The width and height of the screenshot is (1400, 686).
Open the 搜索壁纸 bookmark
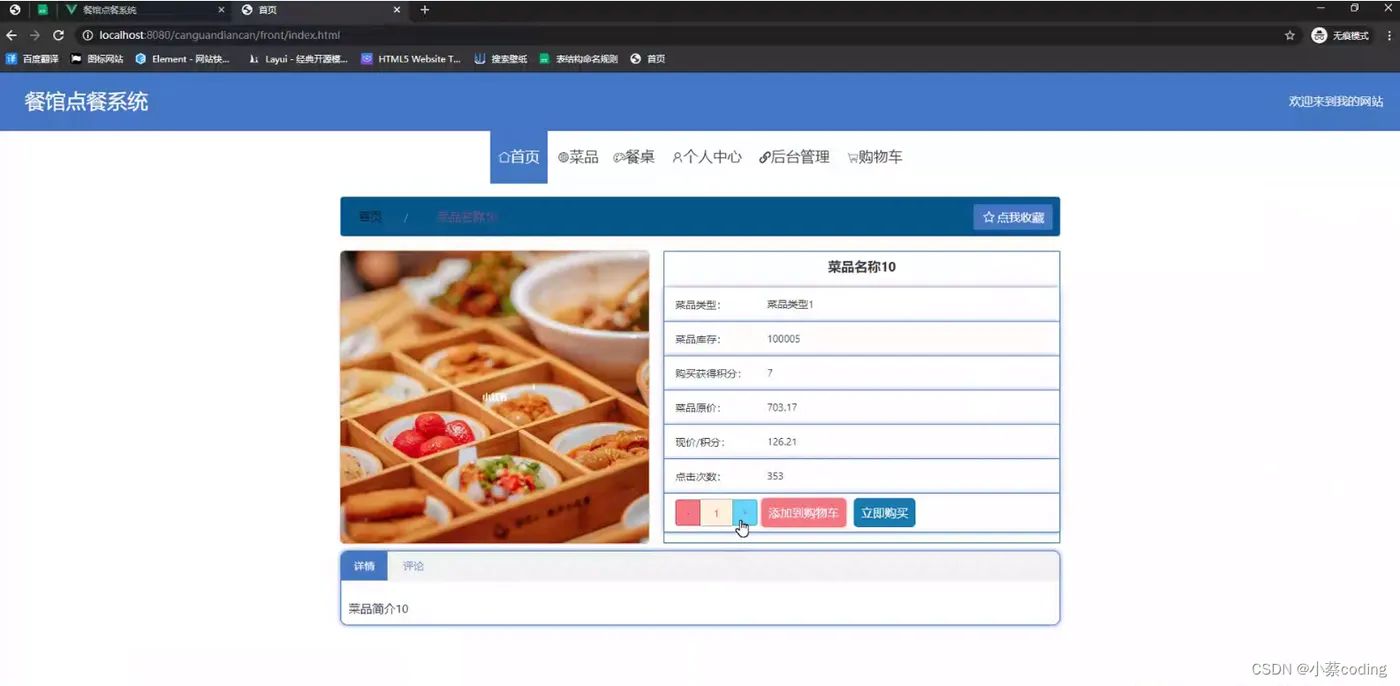coord(501,59)
